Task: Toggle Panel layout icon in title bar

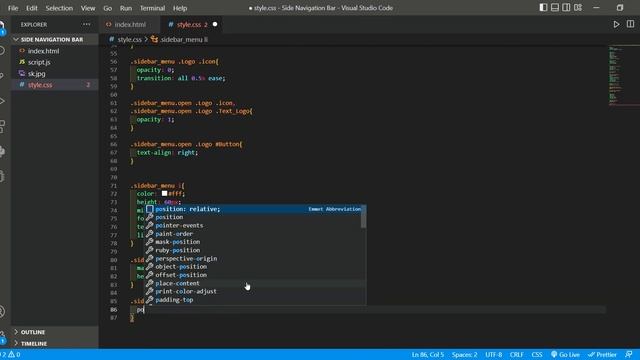Action: click(555, 8)
